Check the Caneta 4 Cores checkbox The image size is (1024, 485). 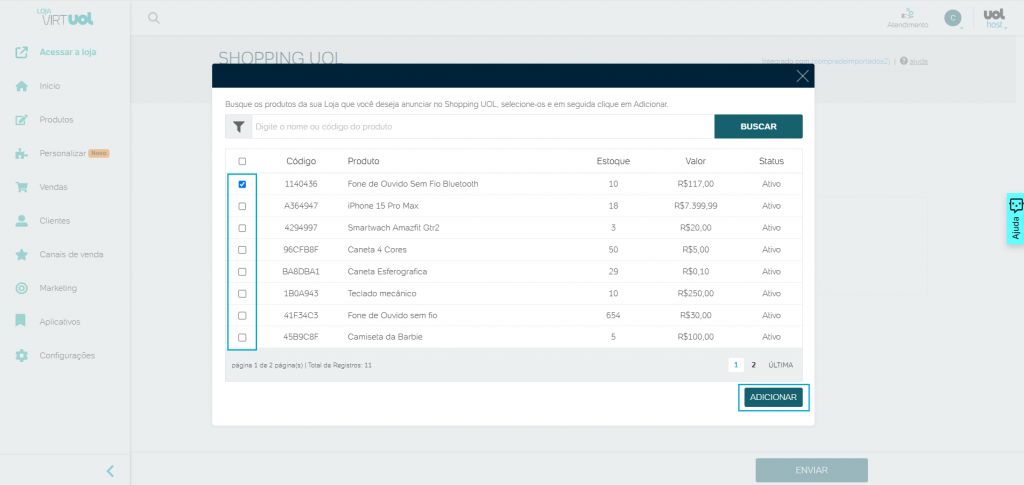point(242,250)
